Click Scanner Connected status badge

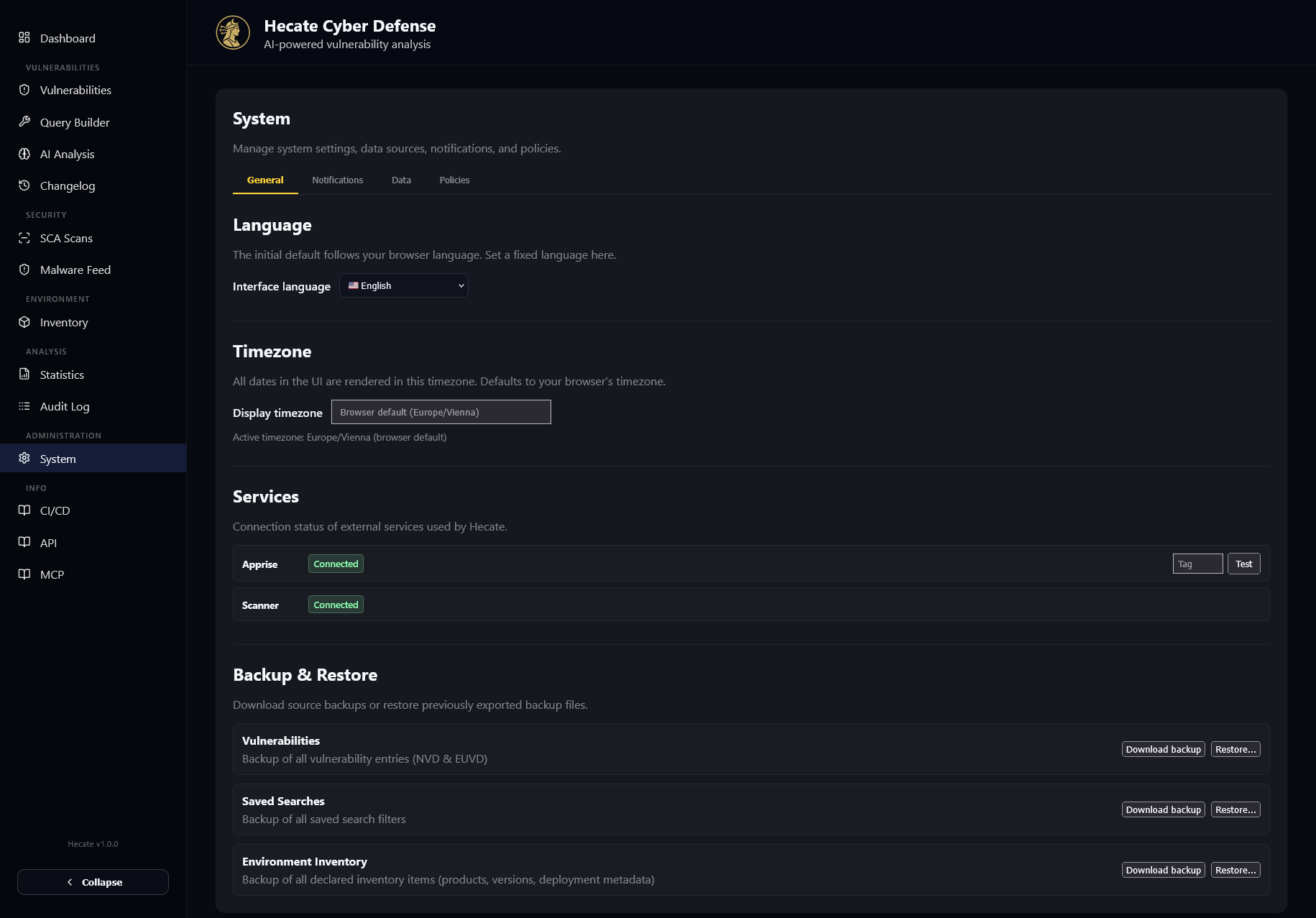pos(336,605)
